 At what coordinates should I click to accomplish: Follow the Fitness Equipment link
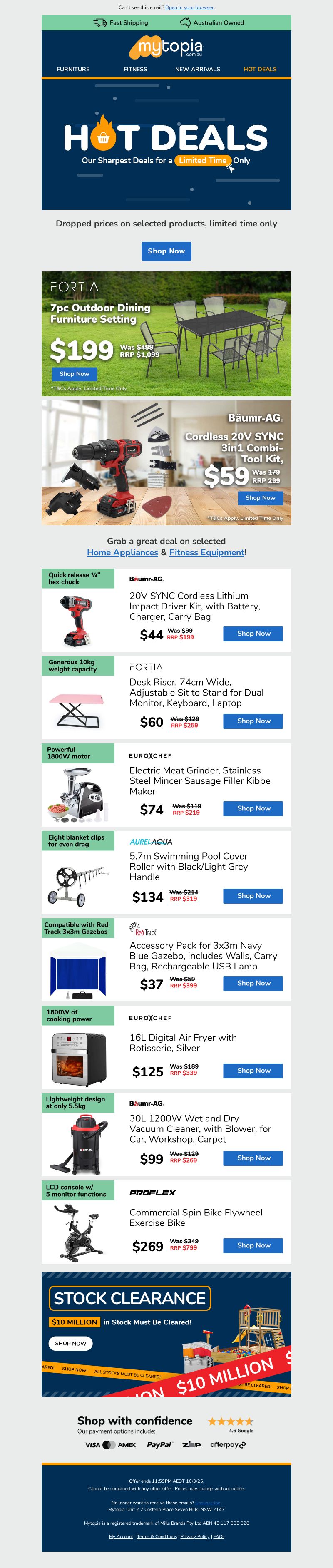click(x=206, y=552)
